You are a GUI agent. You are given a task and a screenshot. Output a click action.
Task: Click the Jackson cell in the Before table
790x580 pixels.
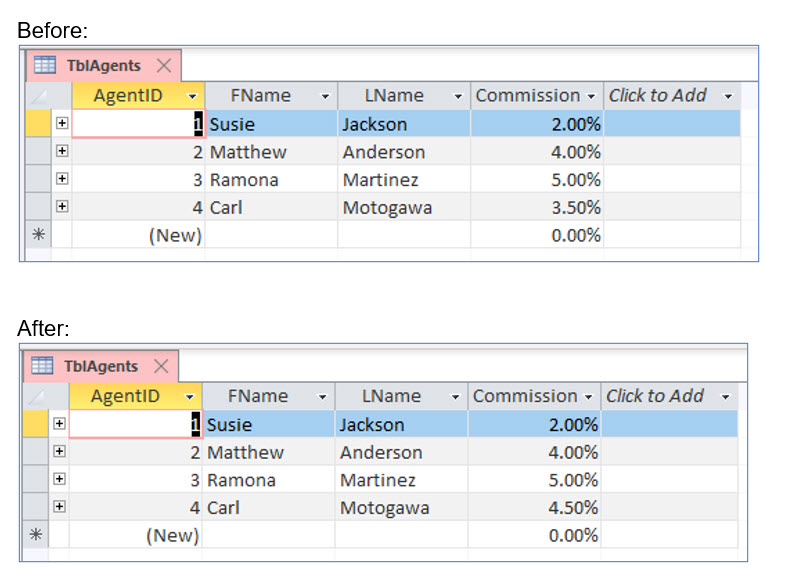404,124
